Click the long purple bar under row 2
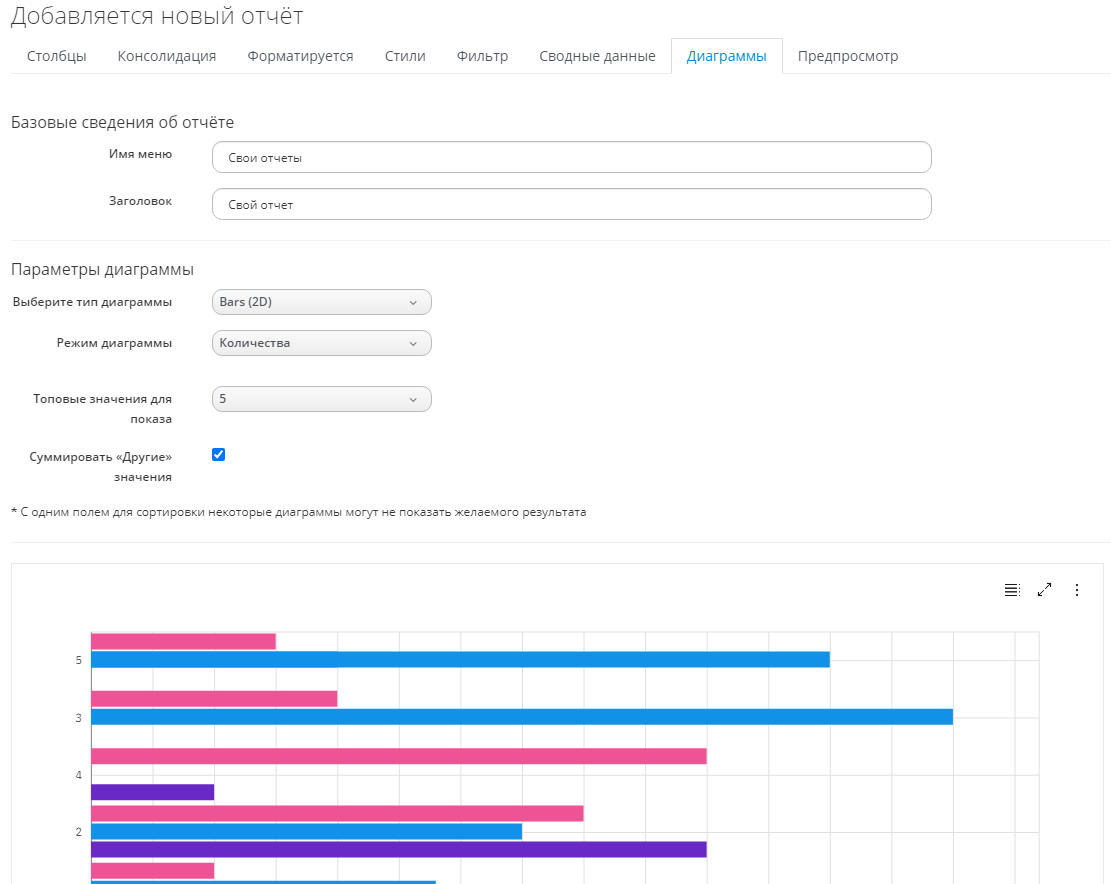This screenshot has height=884, width=1111. click(398, 849)
